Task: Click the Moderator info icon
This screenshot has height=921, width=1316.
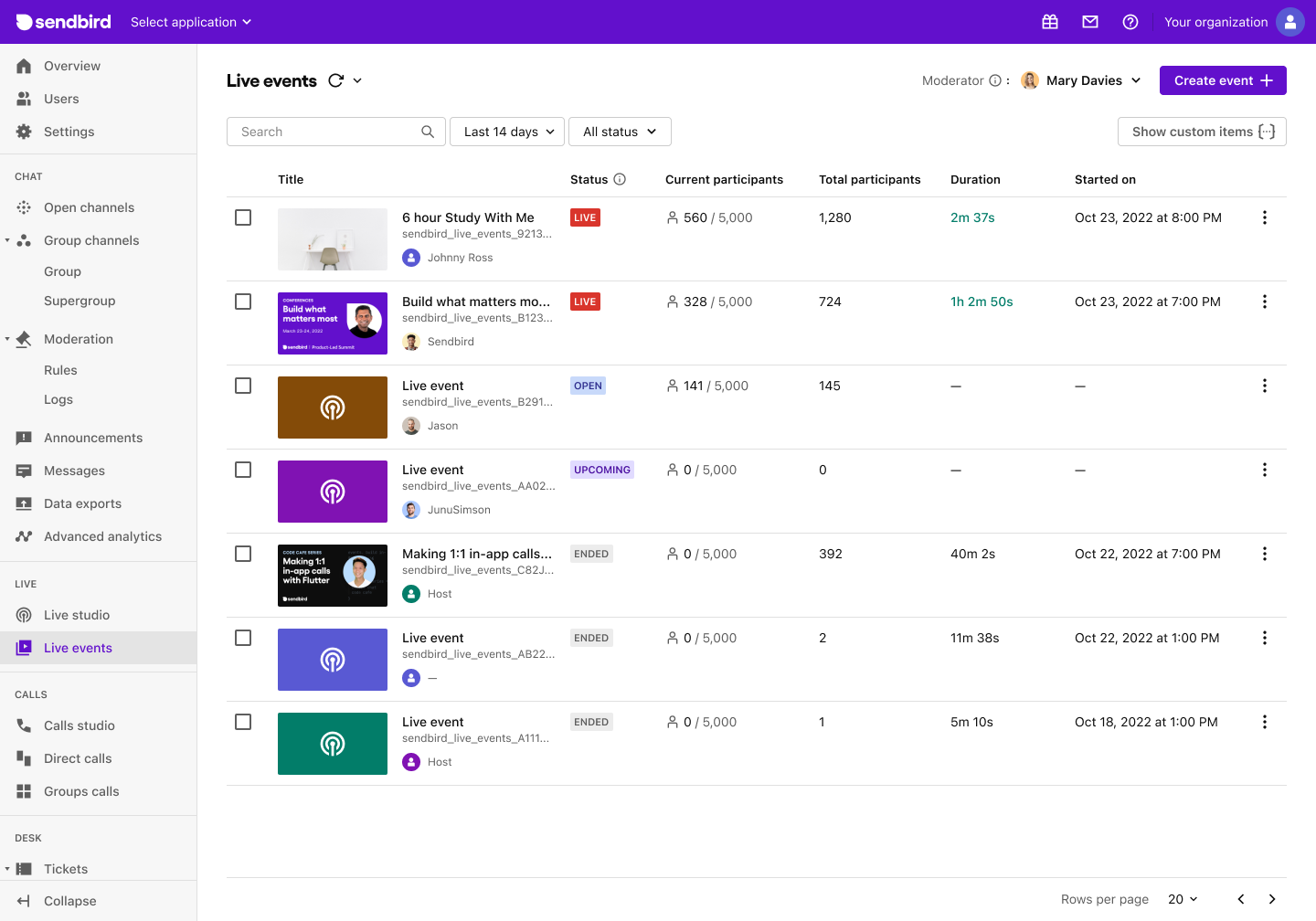Action: point(995,80)
